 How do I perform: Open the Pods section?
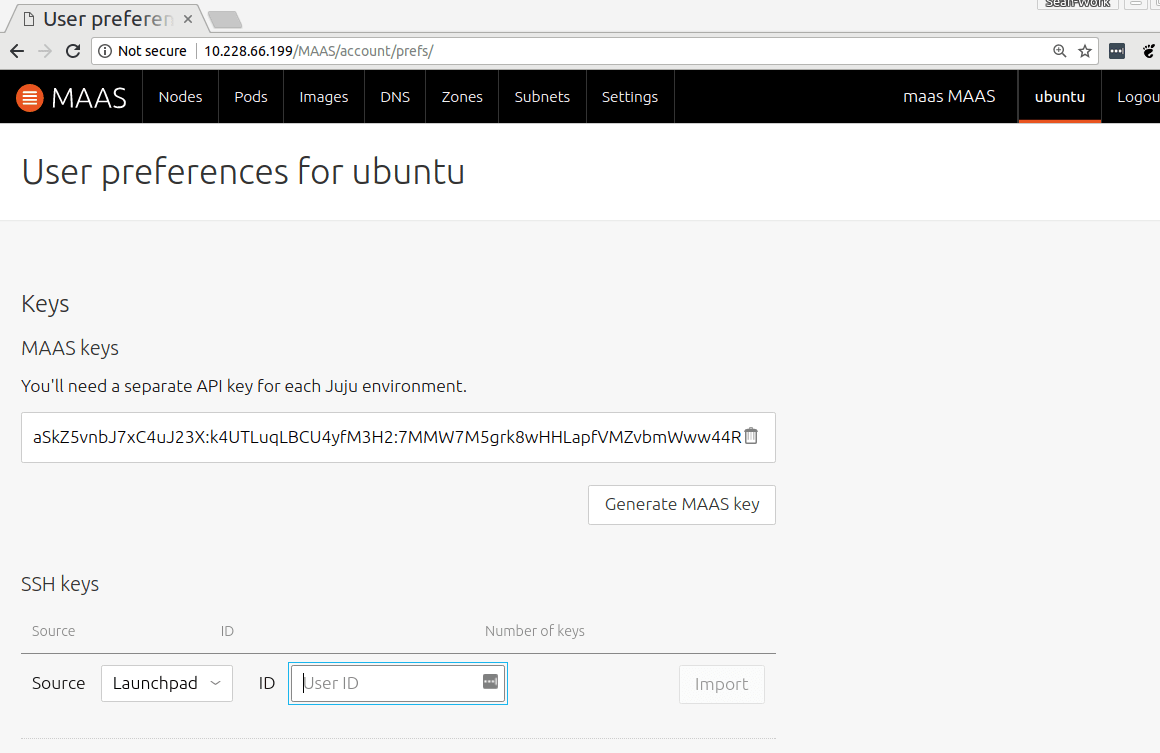(250, 96)
